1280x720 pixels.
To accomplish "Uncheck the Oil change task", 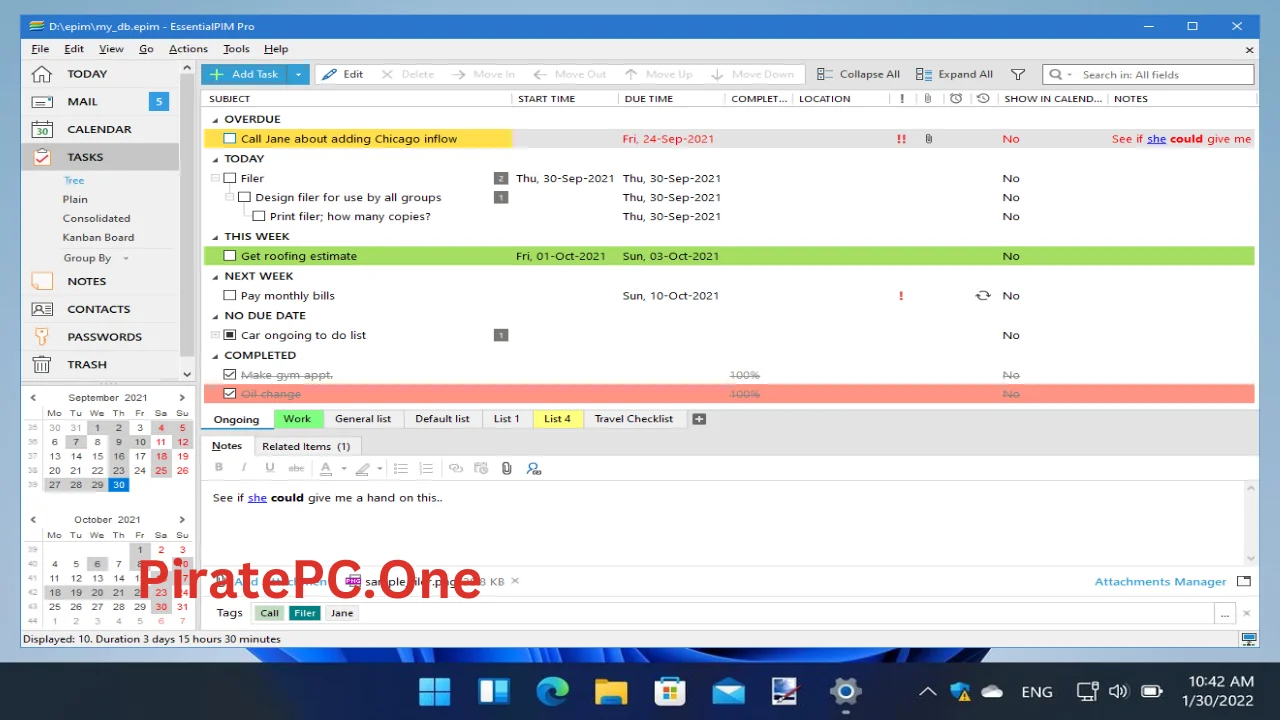I will coord(230,394).
